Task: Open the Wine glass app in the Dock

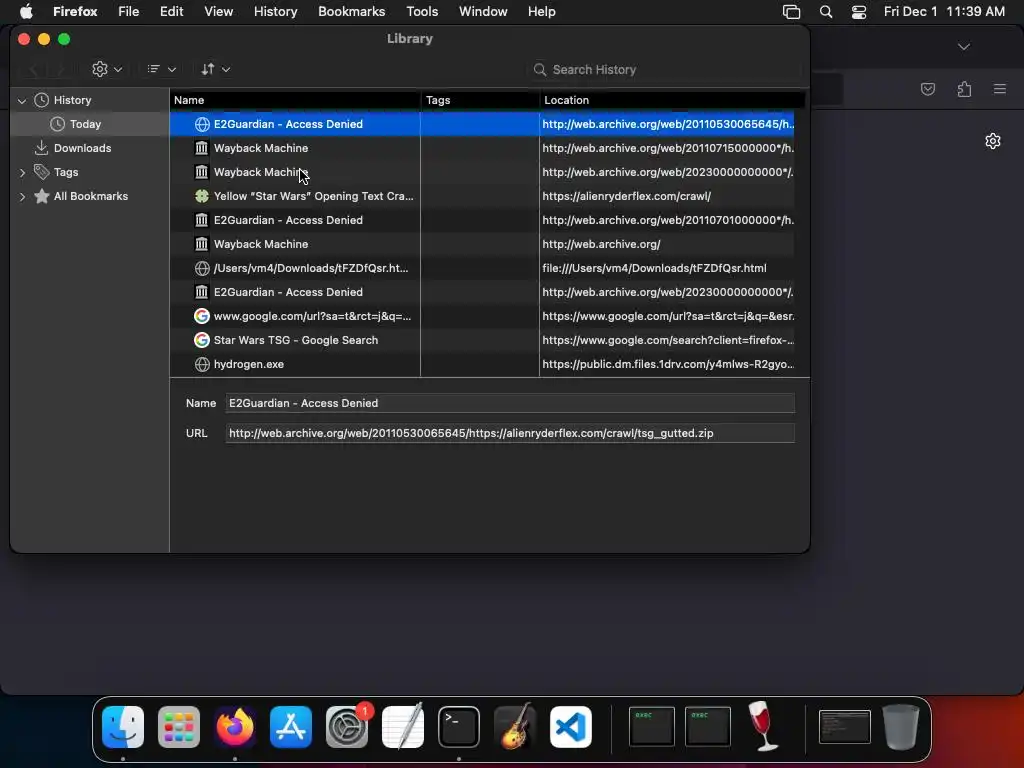Action: coord(763,727)
